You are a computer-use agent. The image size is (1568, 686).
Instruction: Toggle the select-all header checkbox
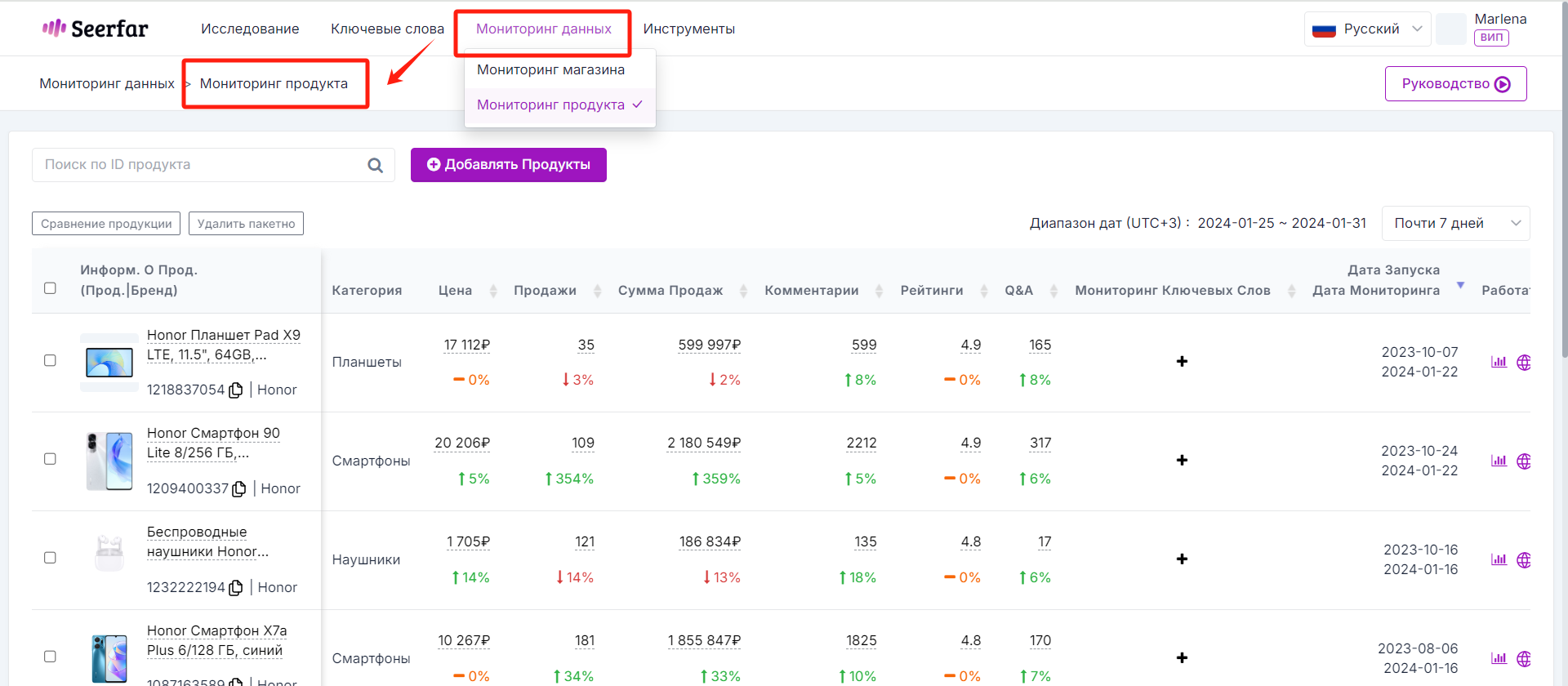coord(50,288)
